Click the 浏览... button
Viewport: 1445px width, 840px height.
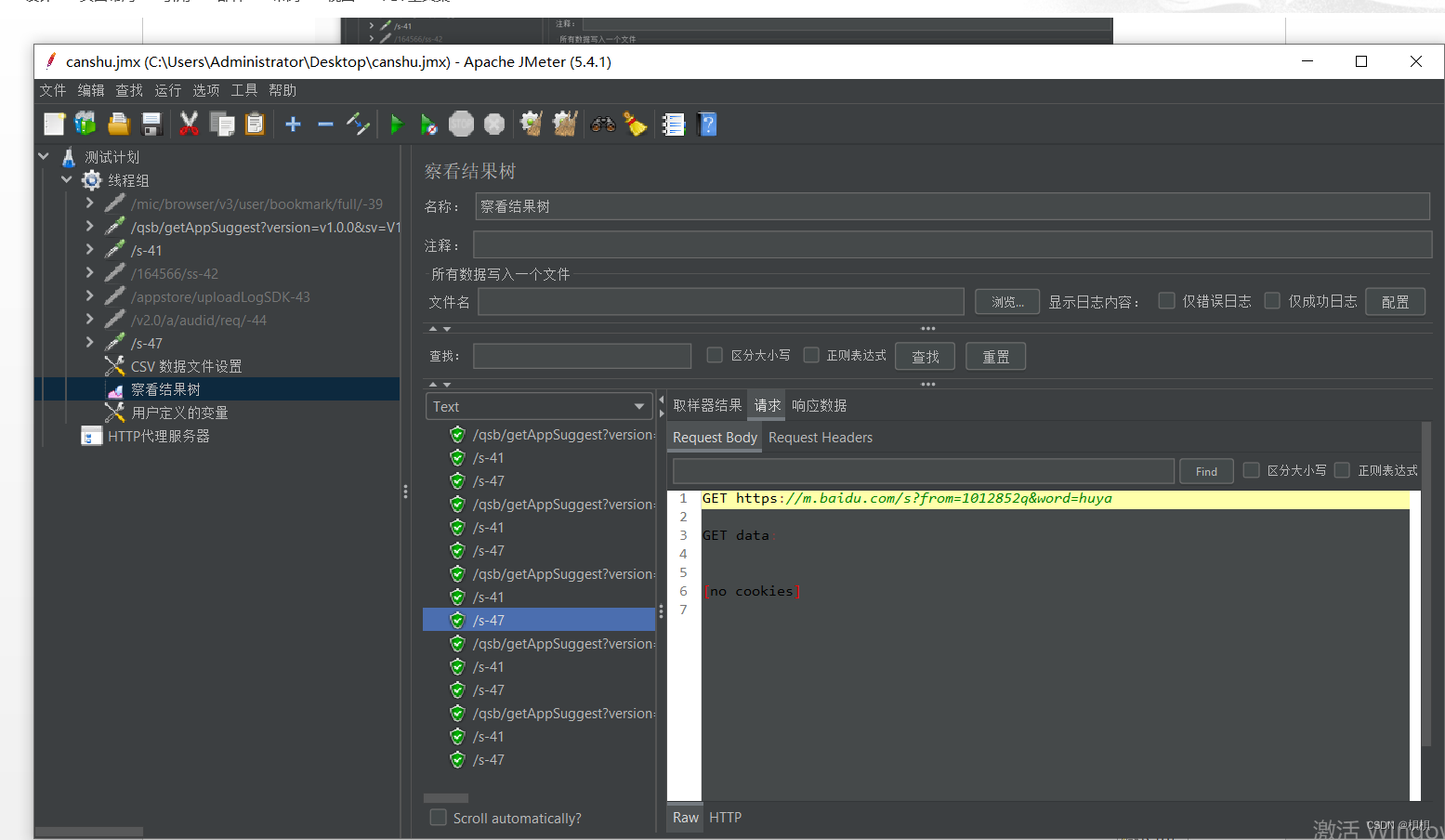pos(1007,301)
